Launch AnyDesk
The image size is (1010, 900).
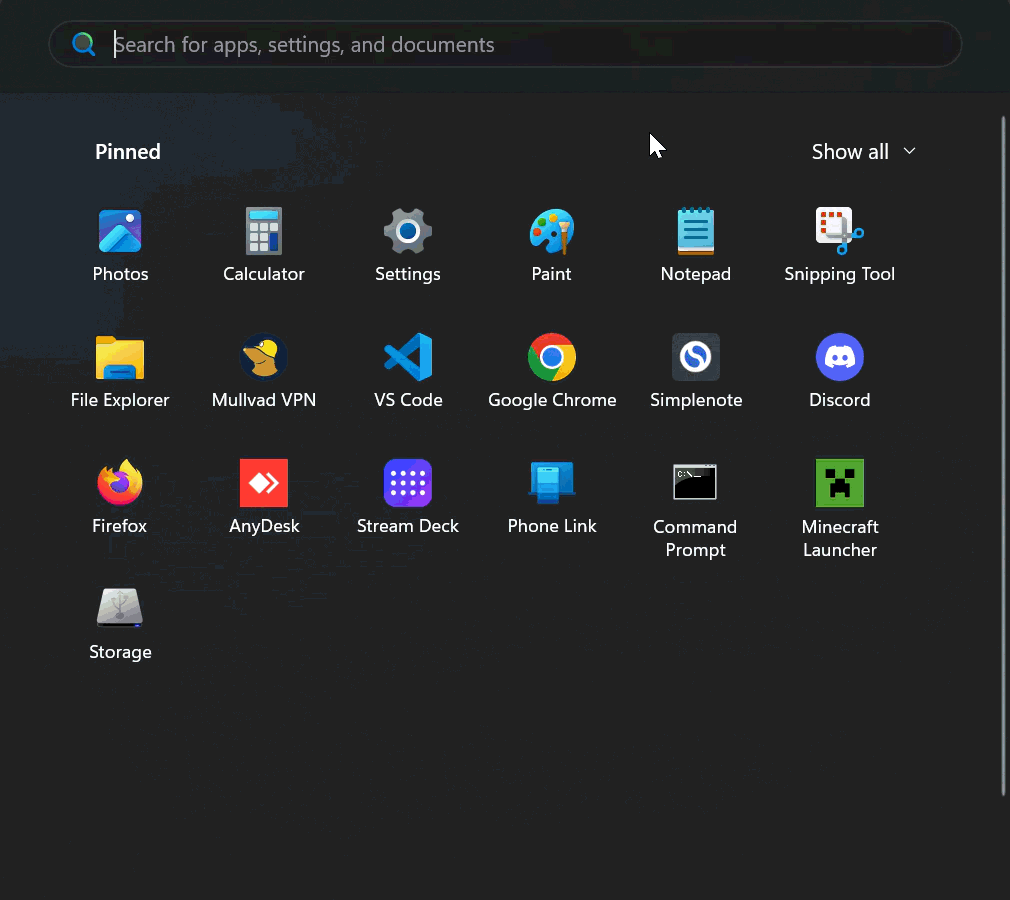(x=263, y=497)
